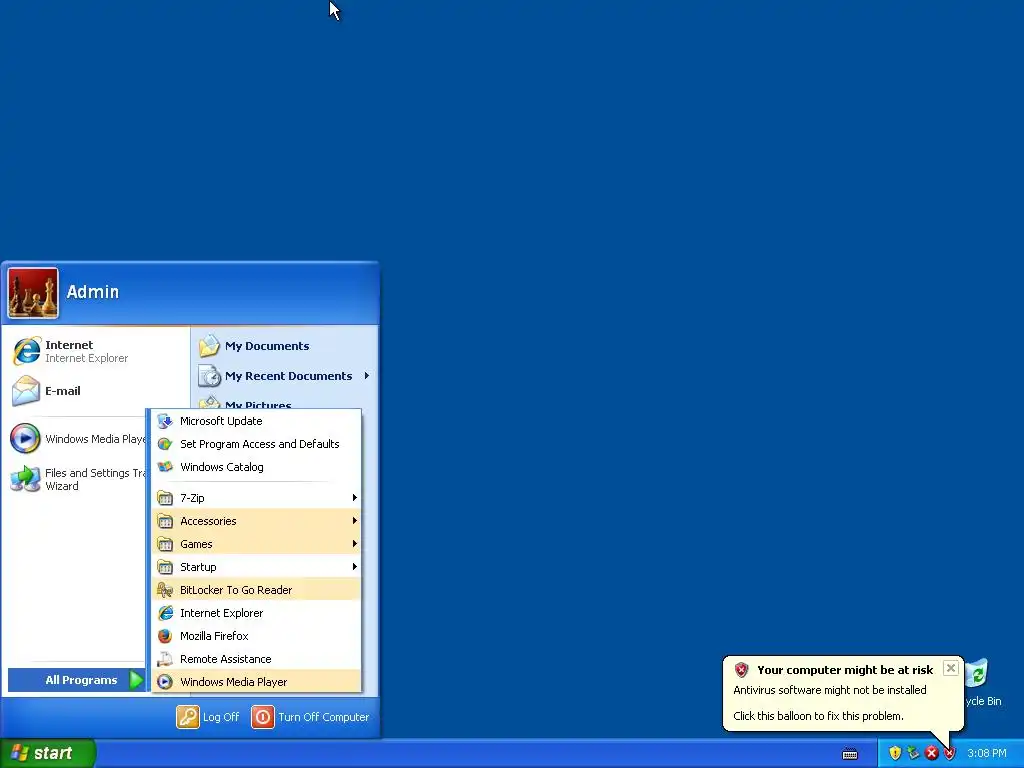Open the pinned E-mail envelope icon
The height and width of the screenshot is (768, 1024).
click(26, 391)
